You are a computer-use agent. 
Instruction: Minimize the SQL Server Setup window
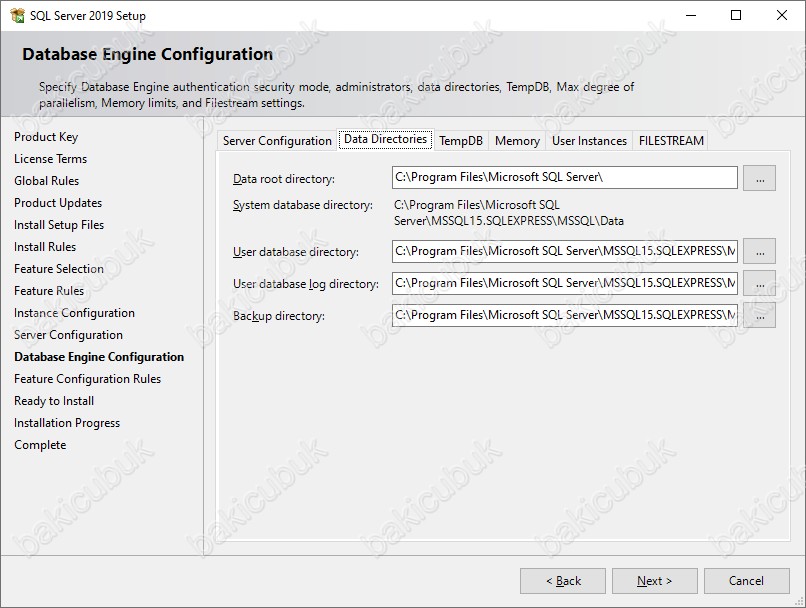[x=691, y=15]
